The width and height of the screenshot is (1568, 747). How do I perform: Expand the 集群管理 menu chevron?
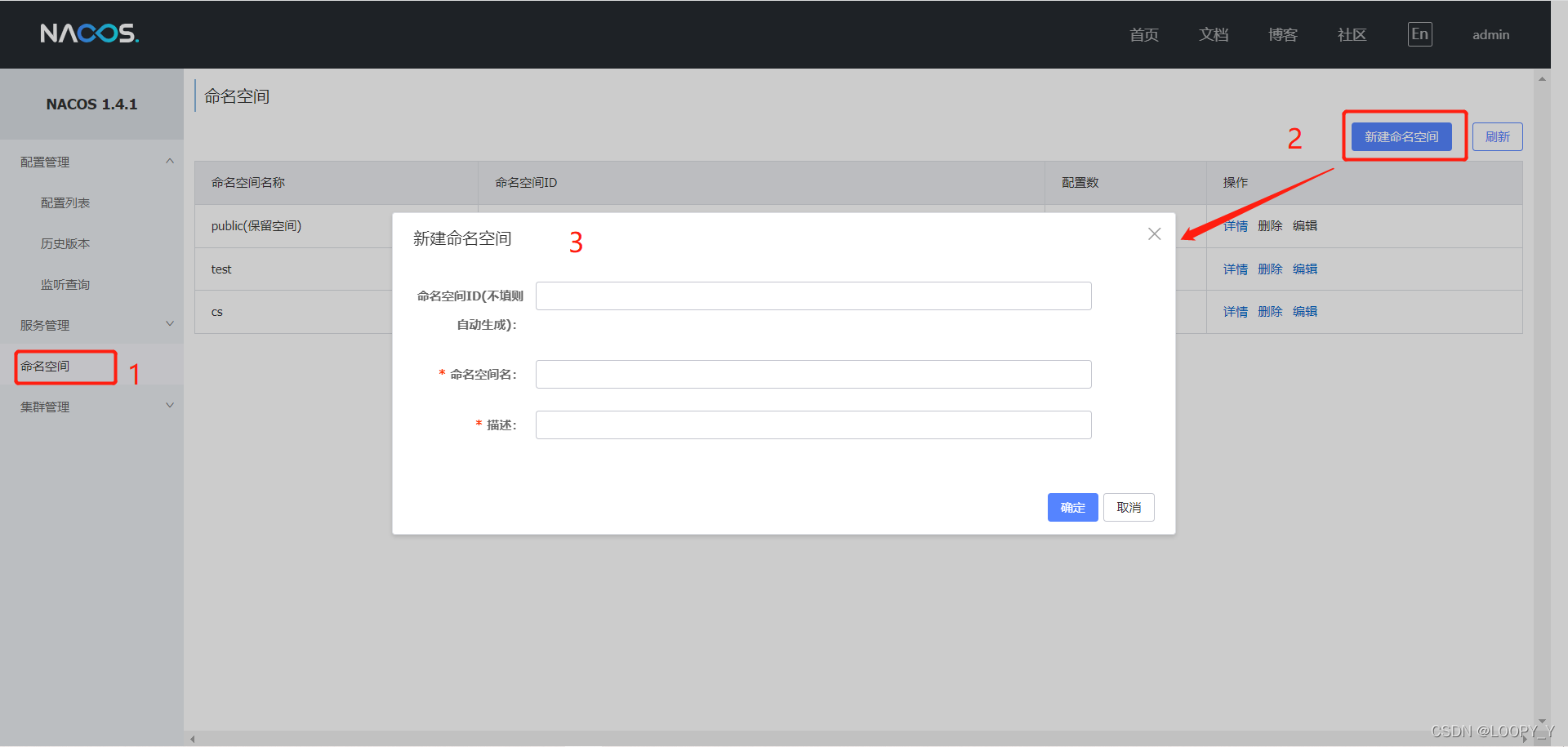pyautogui.click(x=170, y=406)
